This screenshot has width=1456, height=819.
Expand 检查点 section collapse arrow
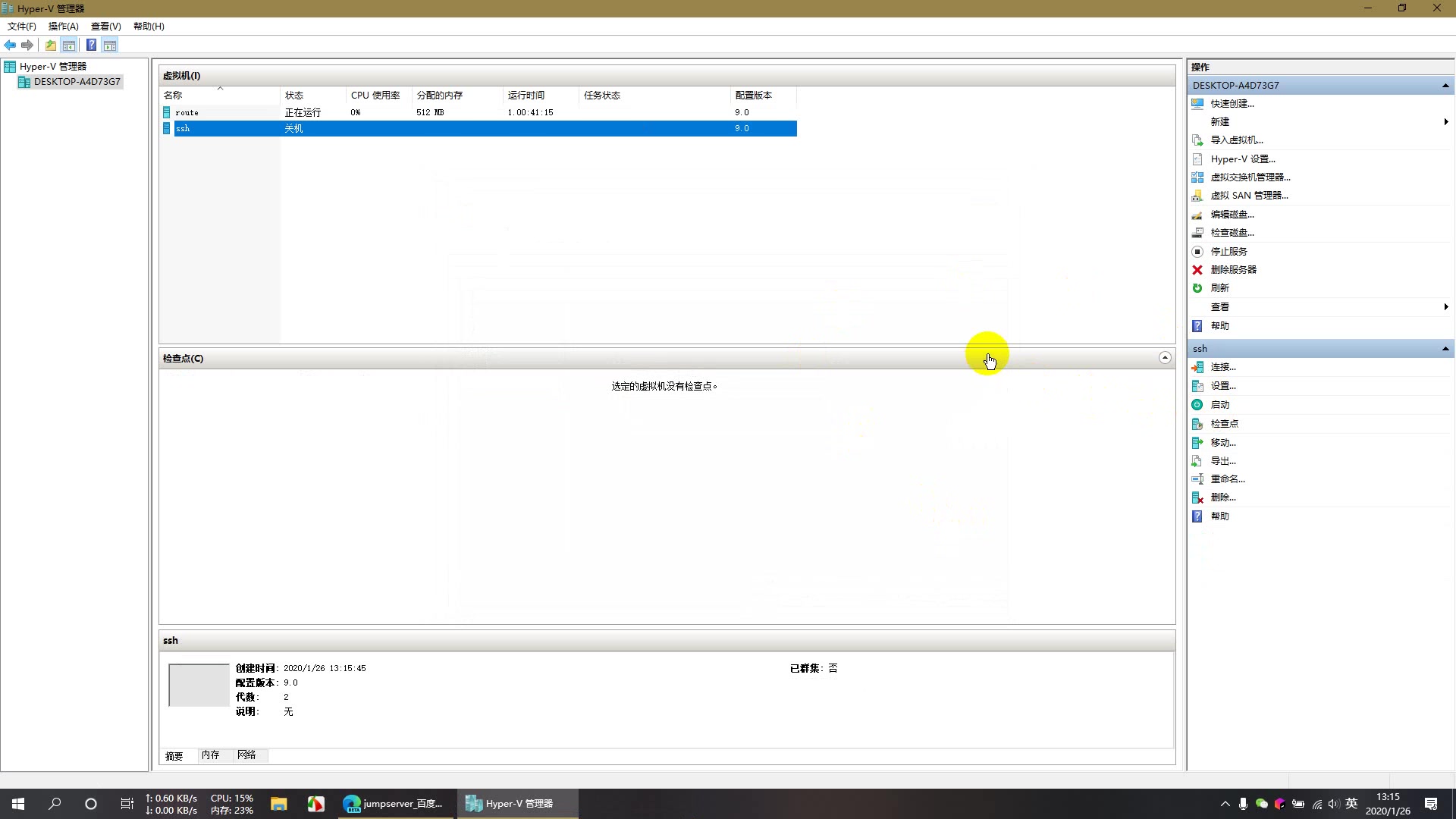click(x=1163, y=358)
